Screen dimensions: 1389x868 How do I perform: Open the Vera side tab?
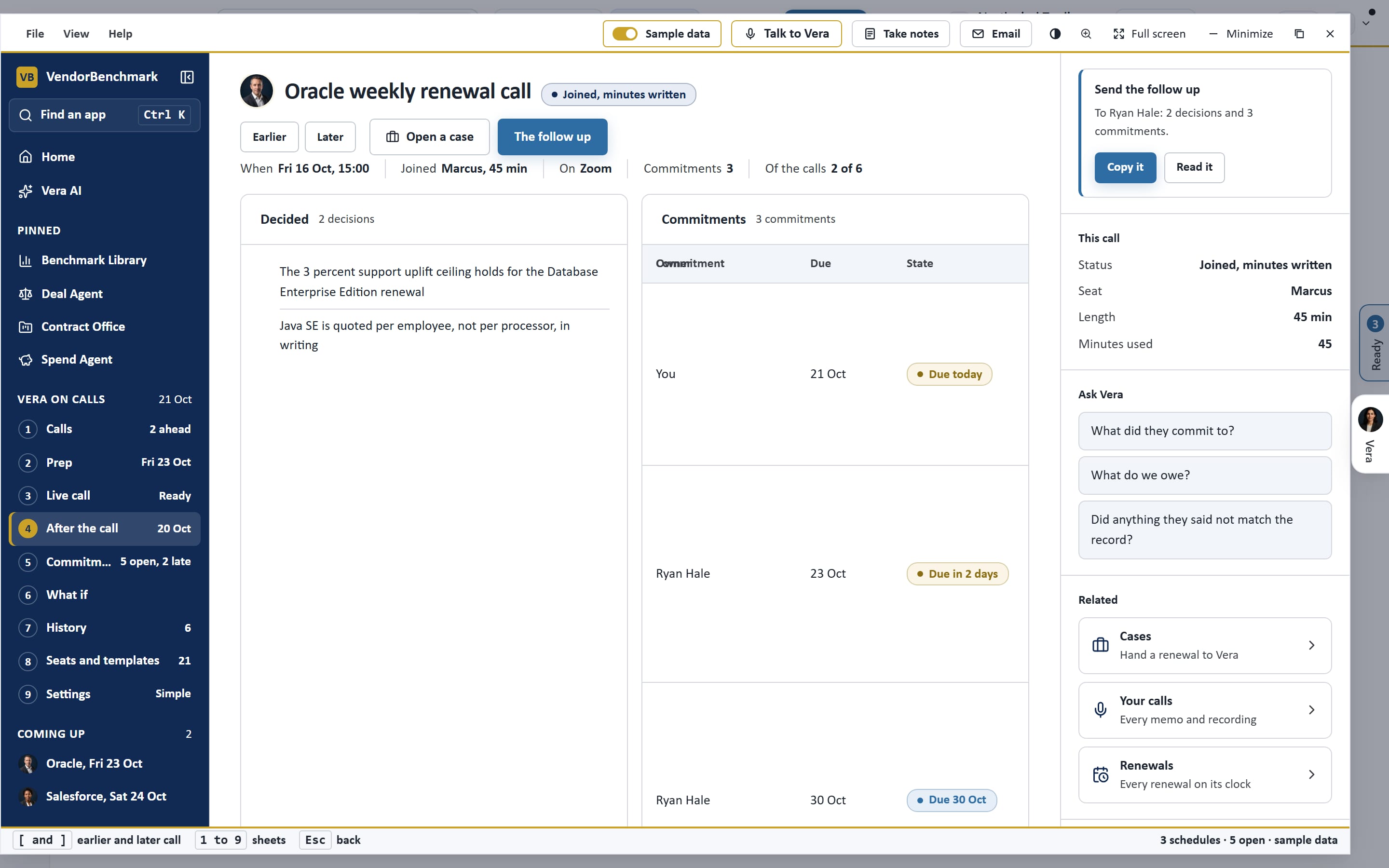[1371, 434]
